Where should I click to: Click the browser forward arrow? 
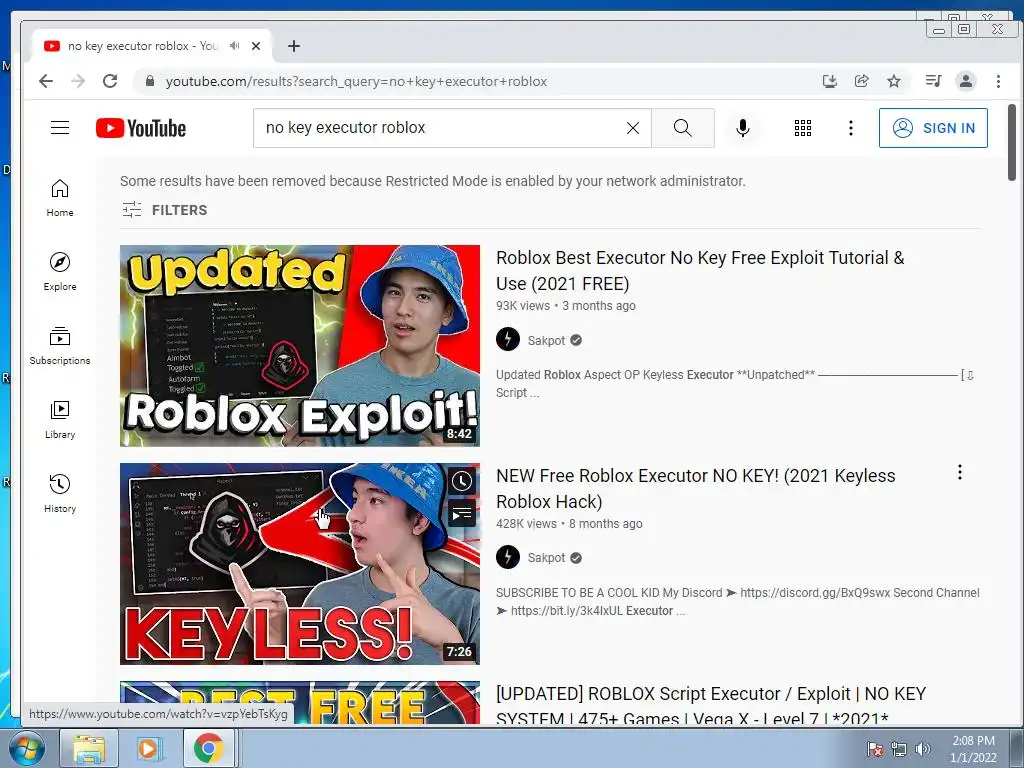coord(78,81)
